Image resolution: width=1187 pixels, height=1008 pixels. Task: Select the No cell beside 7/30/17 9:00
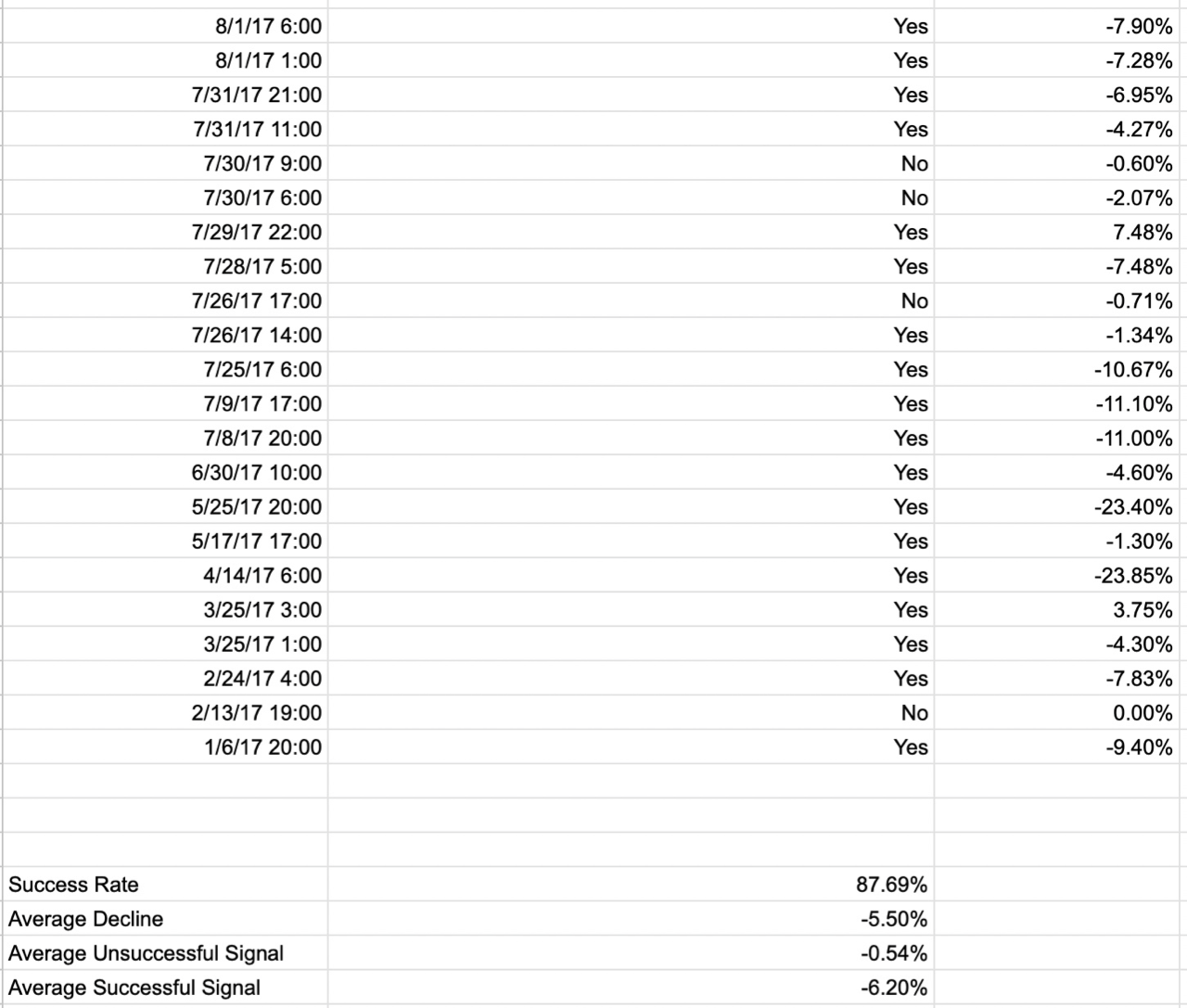(631, 163)
